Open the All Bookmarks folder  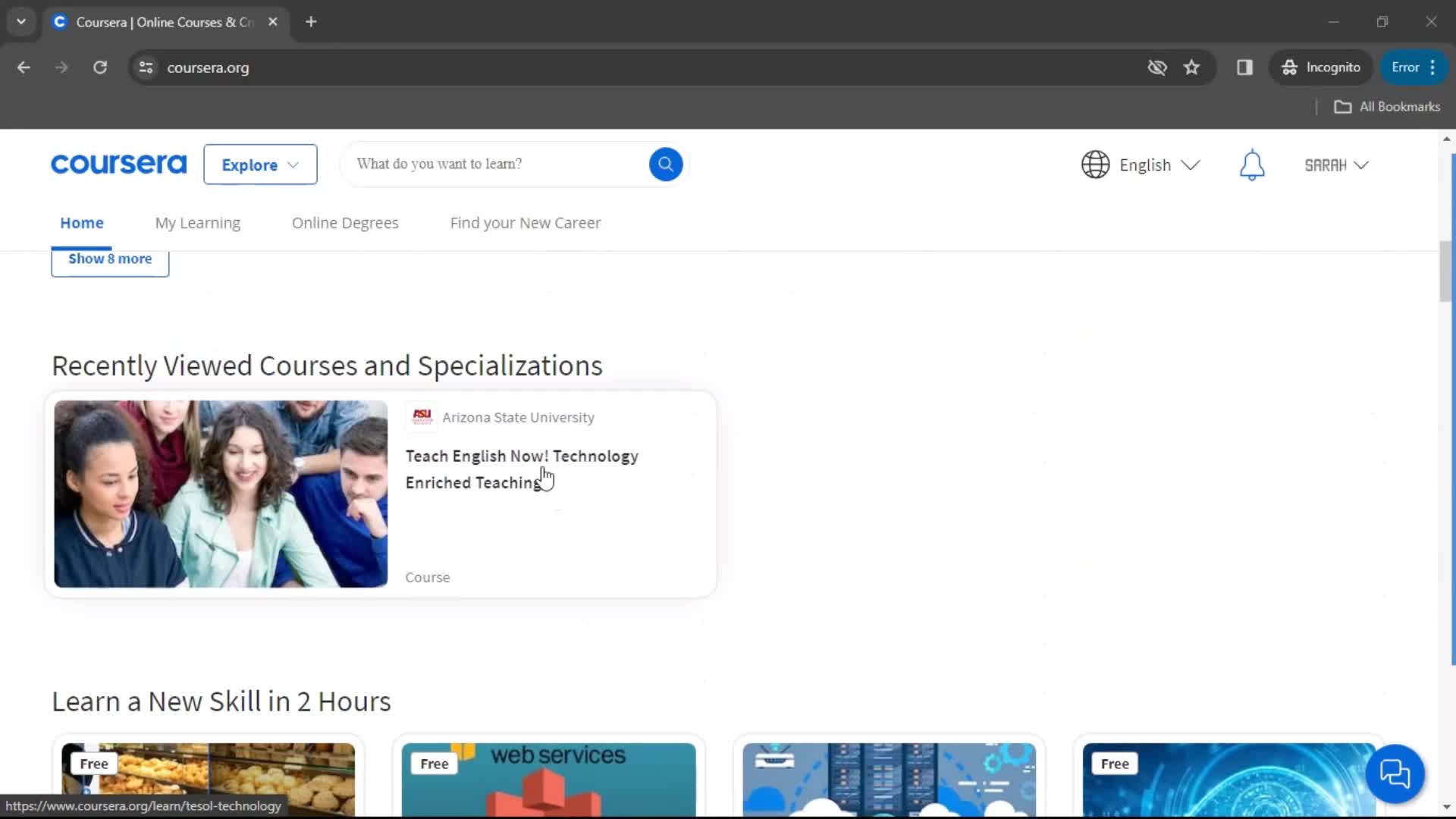[x=1387, y=107]
